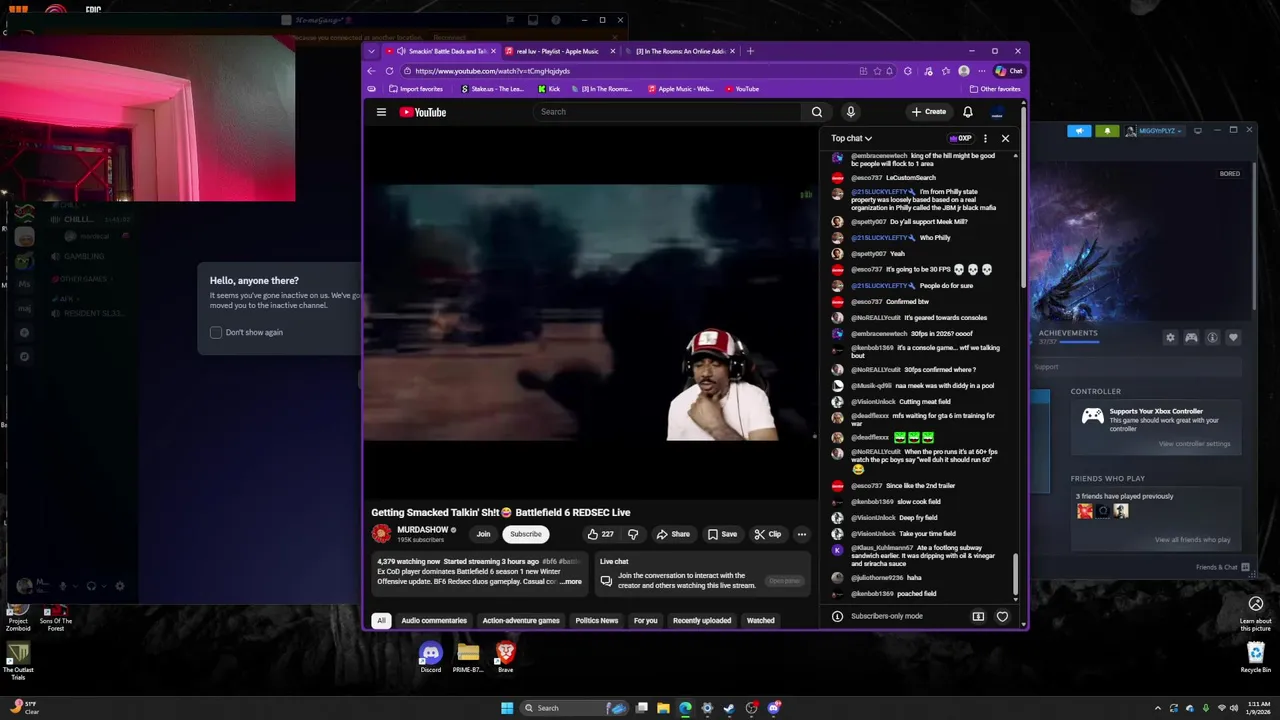Click the Steam taskbar icon
Image resolution: width=1280 pixels, height=720 pixels.
[729, 708]
